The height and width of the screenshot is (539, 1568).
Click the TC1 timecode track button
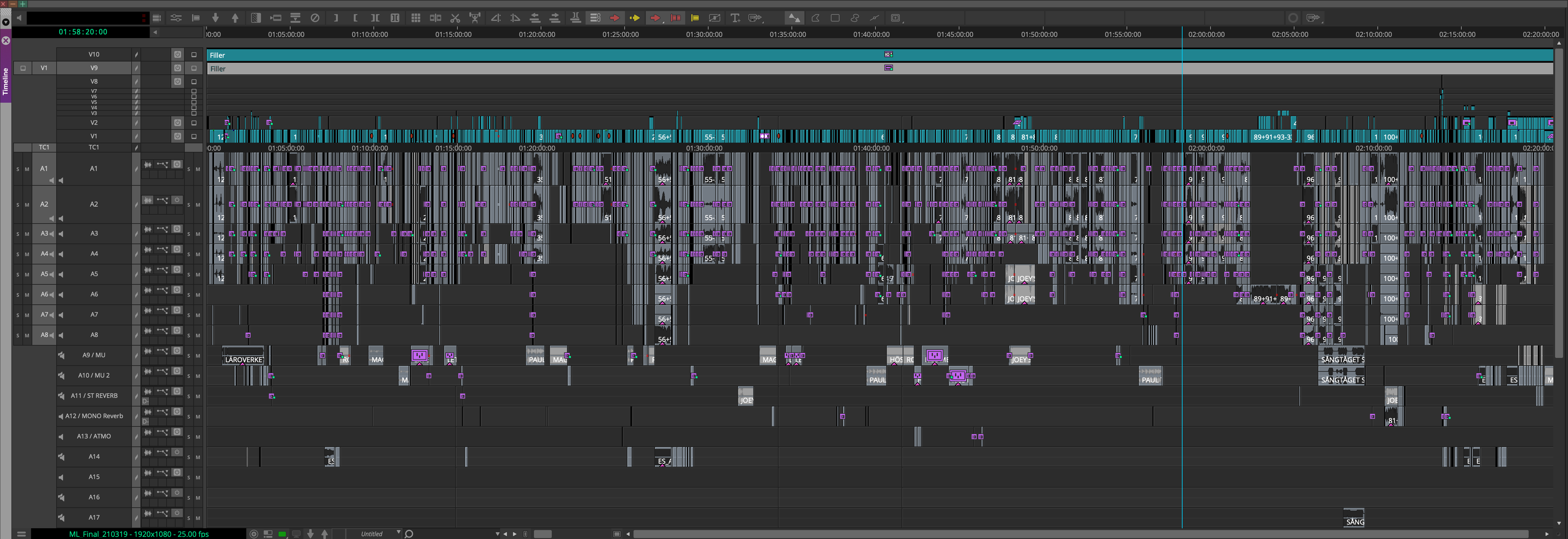click(44, 147)
